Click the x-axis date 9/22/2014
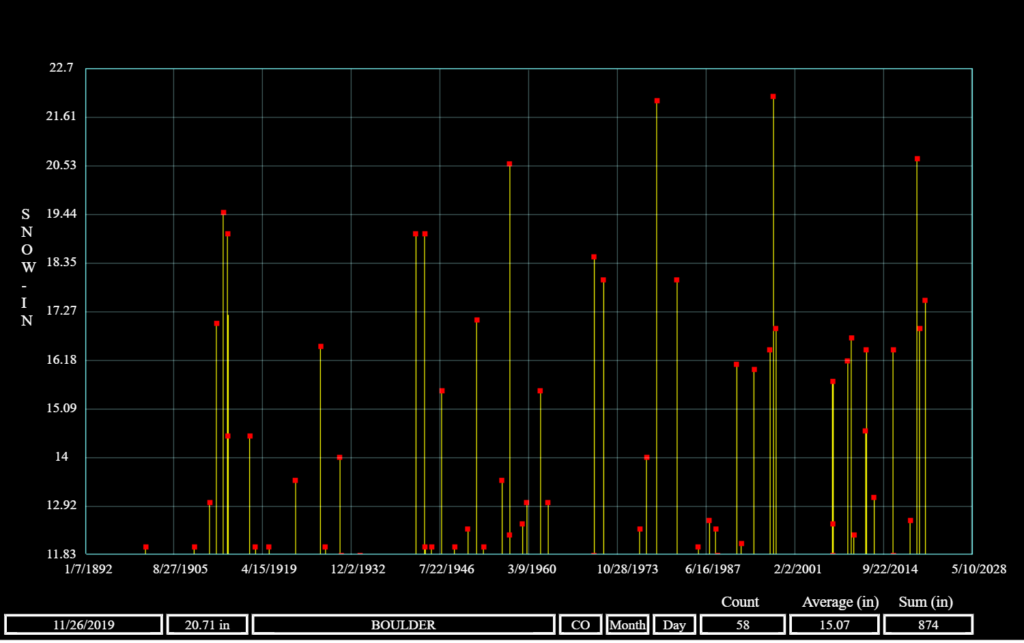Viewport: 1024px width, 643px height. [890, 569]
